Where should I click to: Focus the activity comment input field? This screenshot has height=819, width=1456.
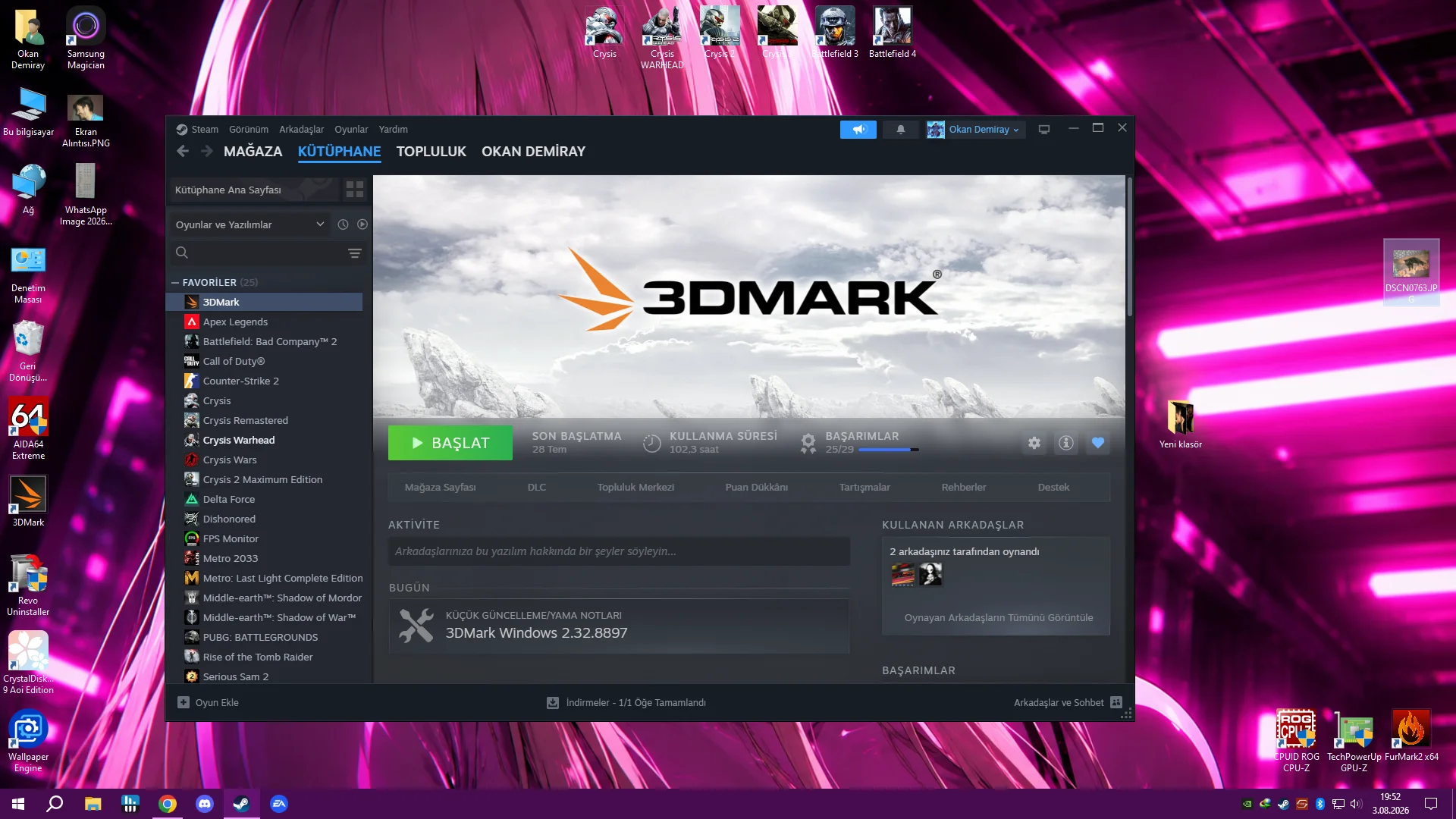coord(619,551)
